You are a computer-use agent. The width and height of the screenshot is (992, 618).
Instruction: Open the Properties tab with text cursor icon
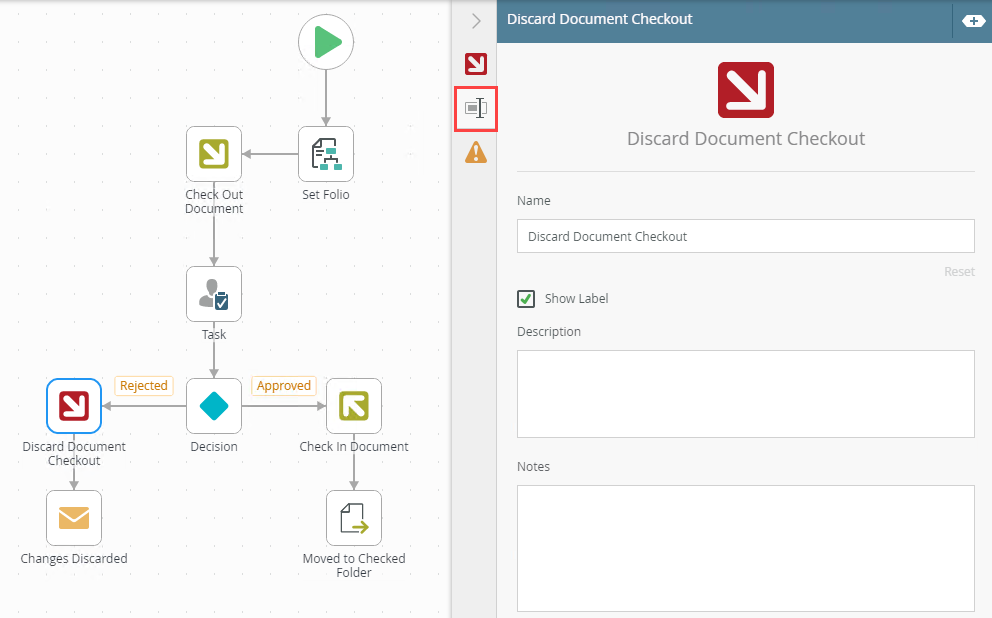[x=476, y=108]
